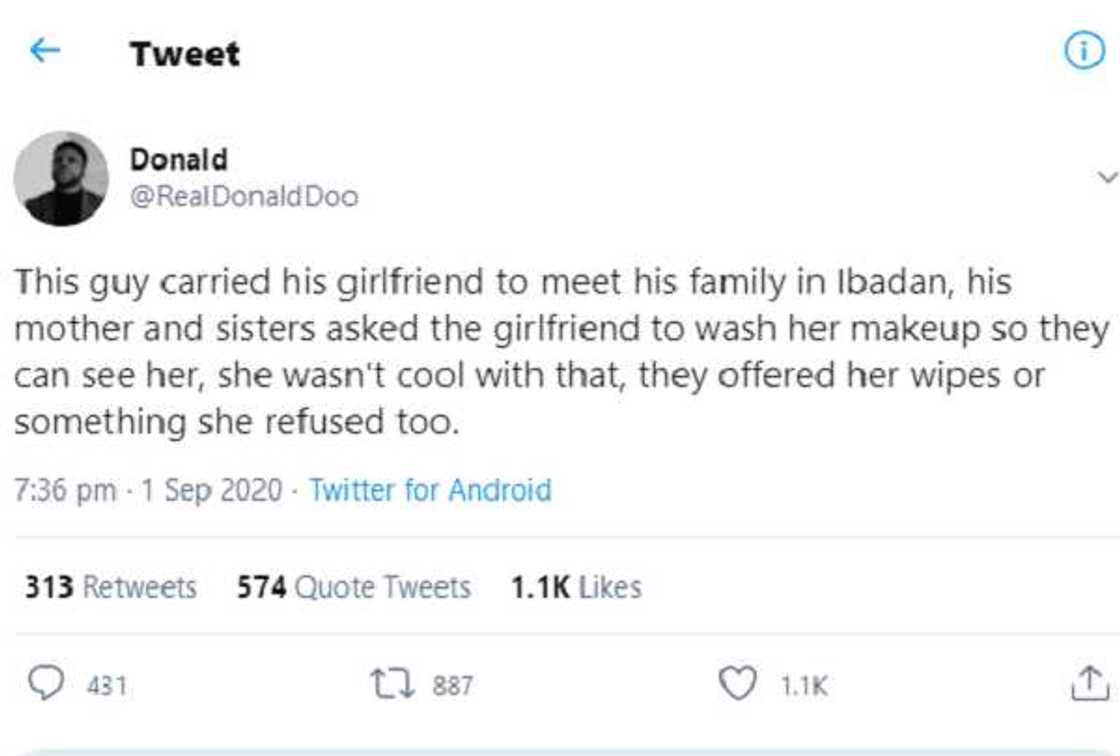Click the "7:36 pm" timestamp
Viewport: 1120px width, 756px height.
(x=64, y=490)
